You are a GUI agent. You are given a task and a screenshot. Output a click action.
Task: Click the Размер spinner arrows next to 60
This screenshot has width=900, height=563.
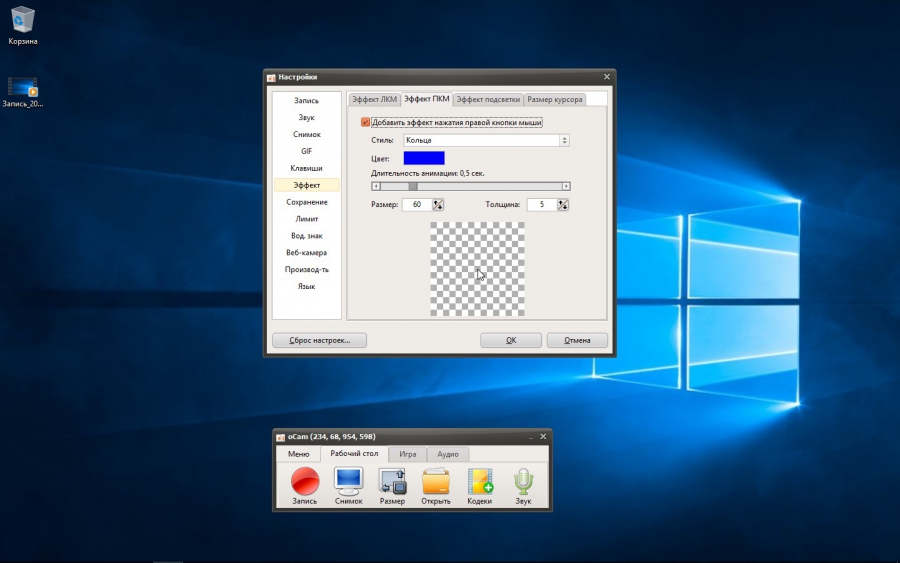pyautogui.click(x=438, y=205)
